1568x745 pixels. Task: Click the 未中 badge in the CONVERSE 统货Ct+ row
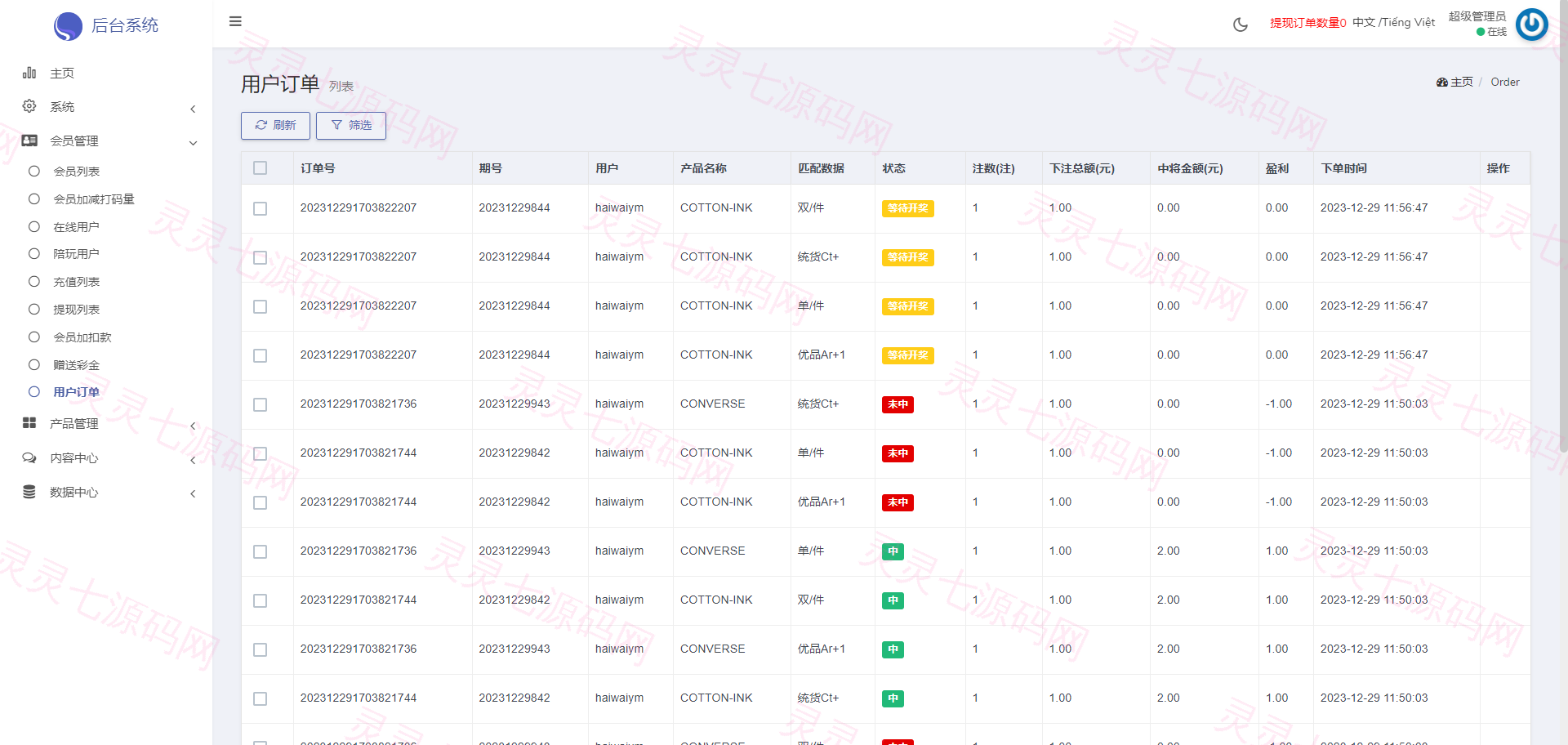coord(898,404)
